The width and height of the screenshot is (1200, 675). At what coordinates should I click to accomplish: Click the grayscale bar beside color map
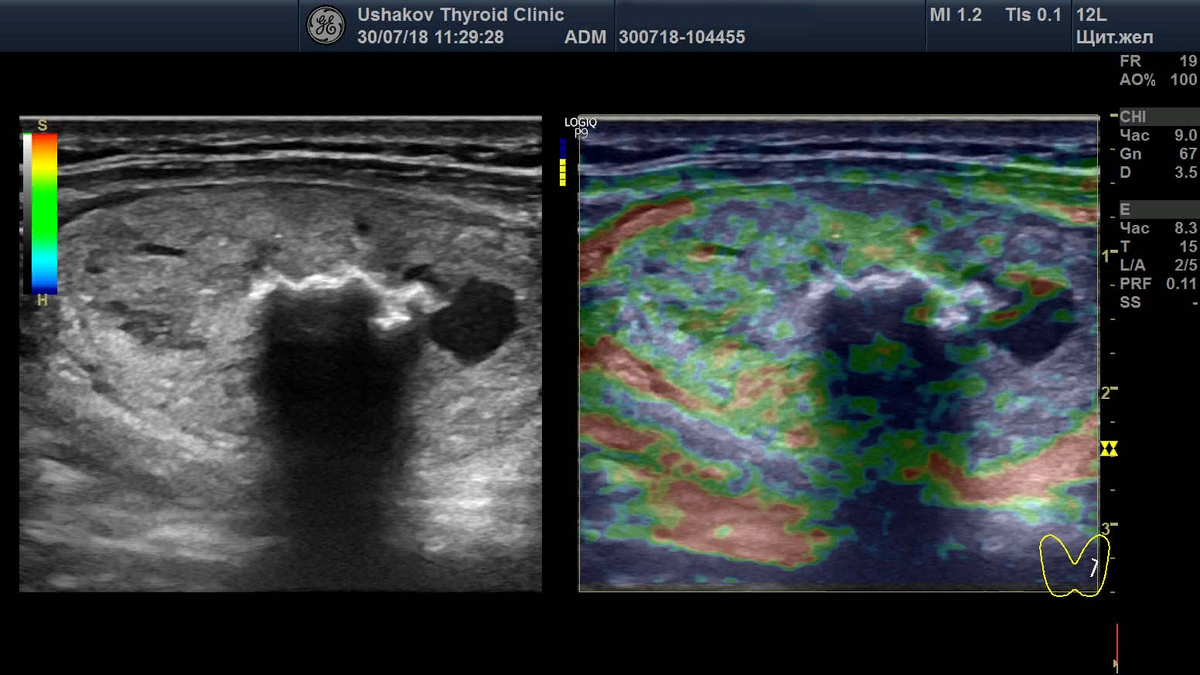(x=27, y=213)
